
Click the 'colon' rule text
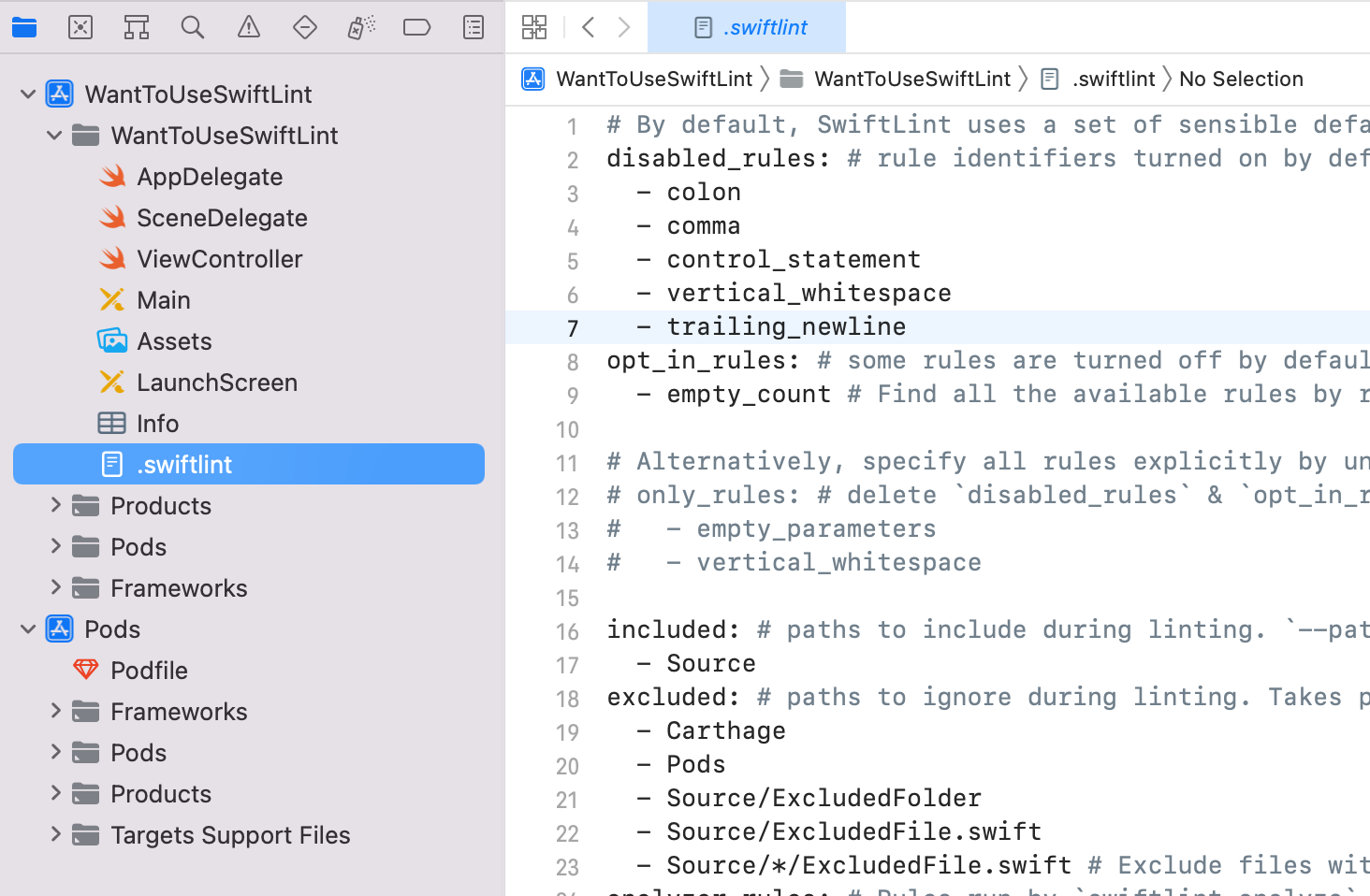point(704,192)
